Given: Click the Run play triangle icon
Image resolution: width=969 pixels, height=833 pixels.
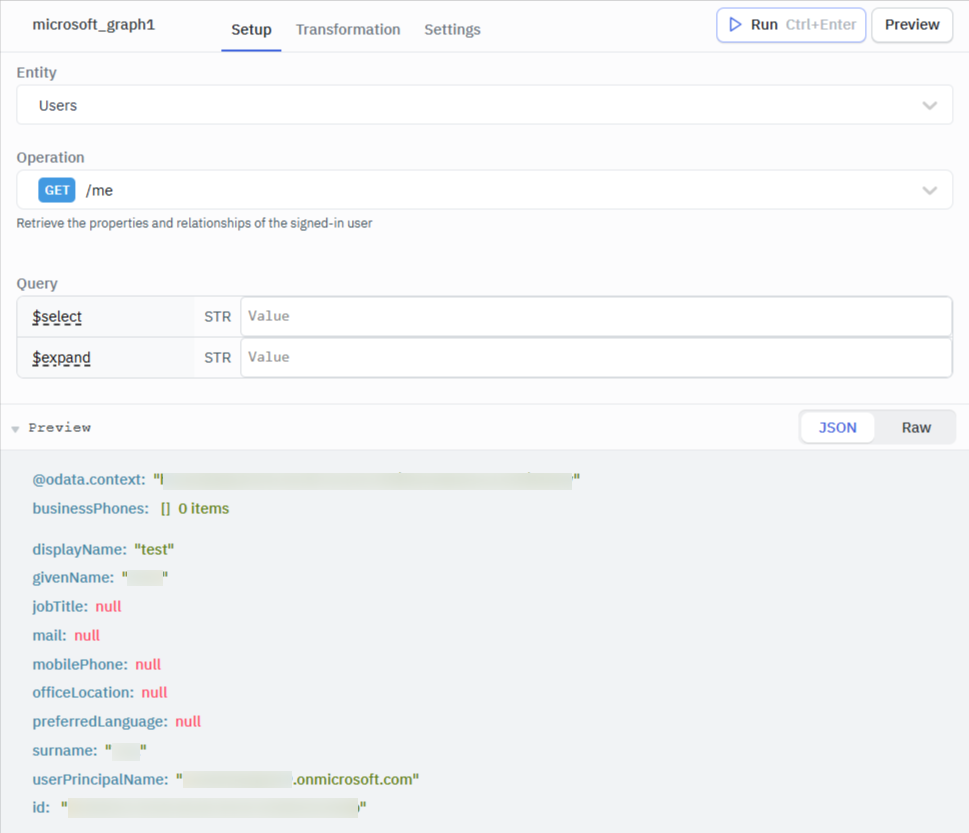Looking at the screenshot, I should [735, 25].
